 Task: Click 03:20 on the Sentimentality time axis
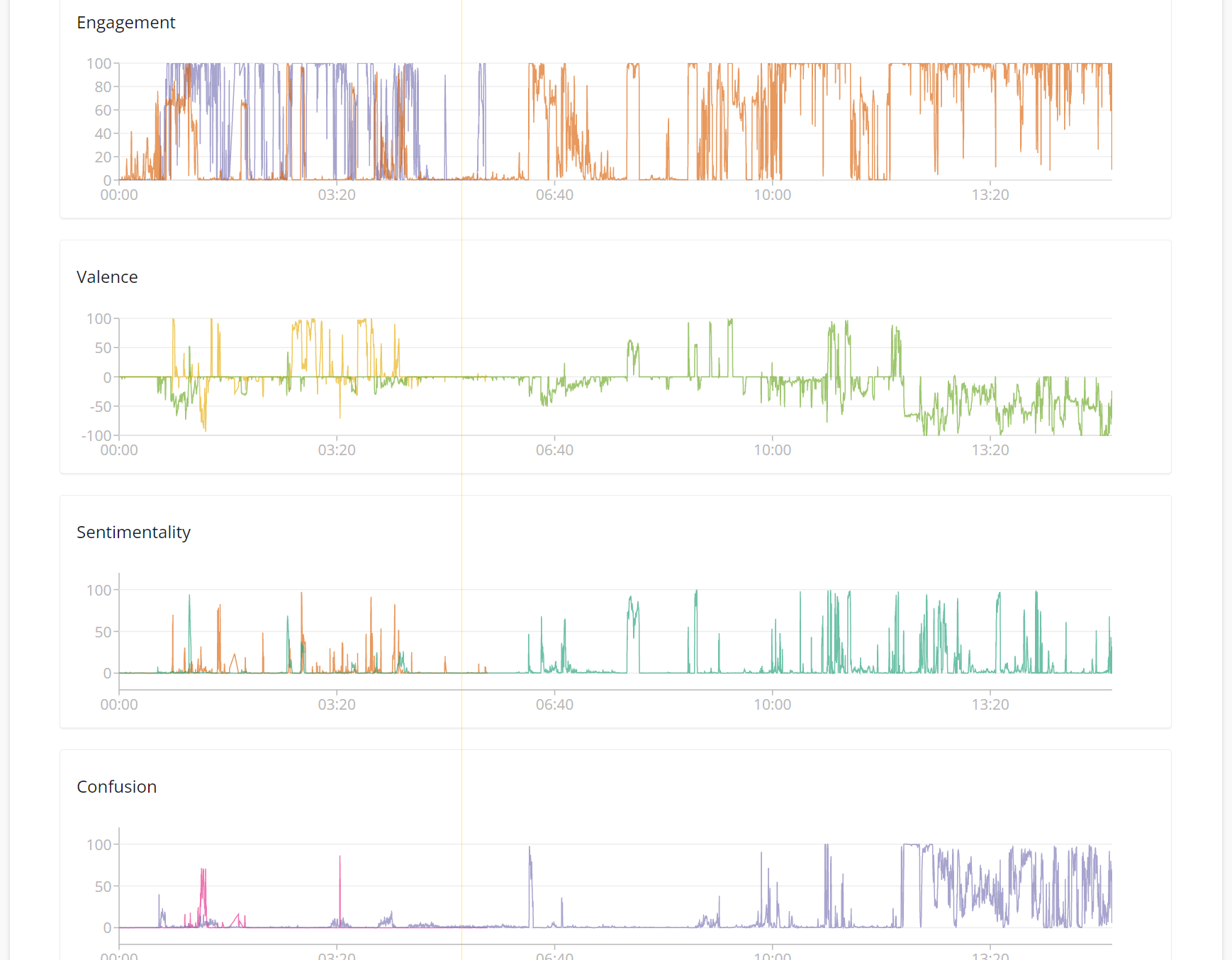(337, 705)
